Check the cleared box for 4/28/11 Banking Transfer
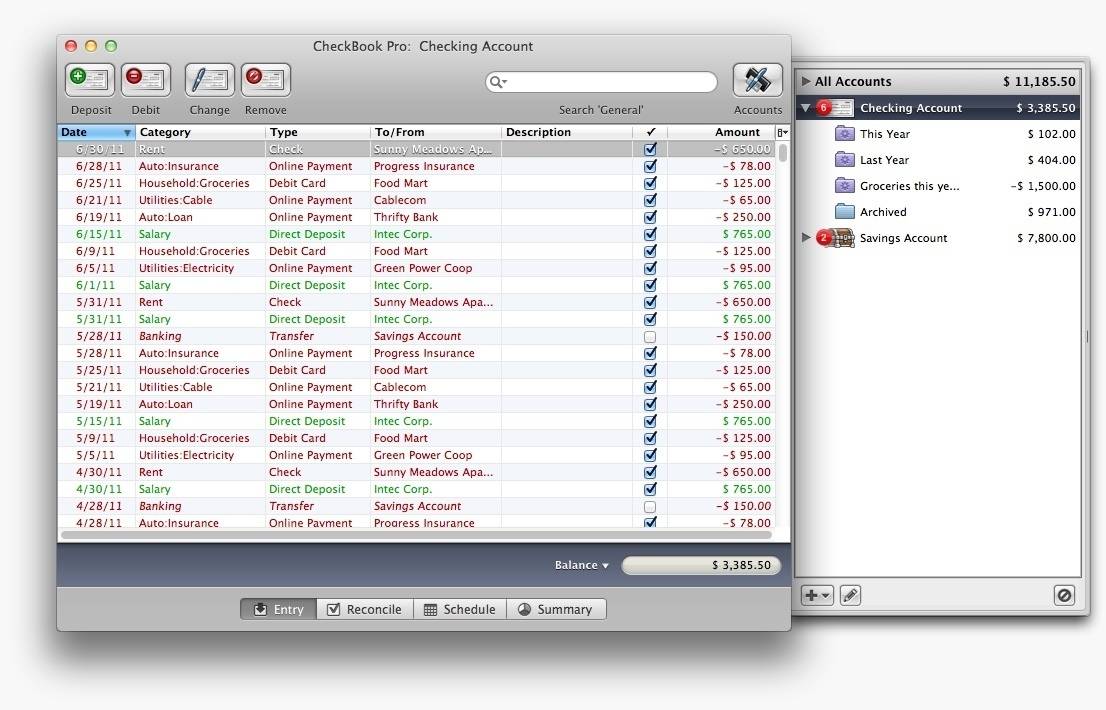Screen dimensions: 1106x710 click(650, 507)
